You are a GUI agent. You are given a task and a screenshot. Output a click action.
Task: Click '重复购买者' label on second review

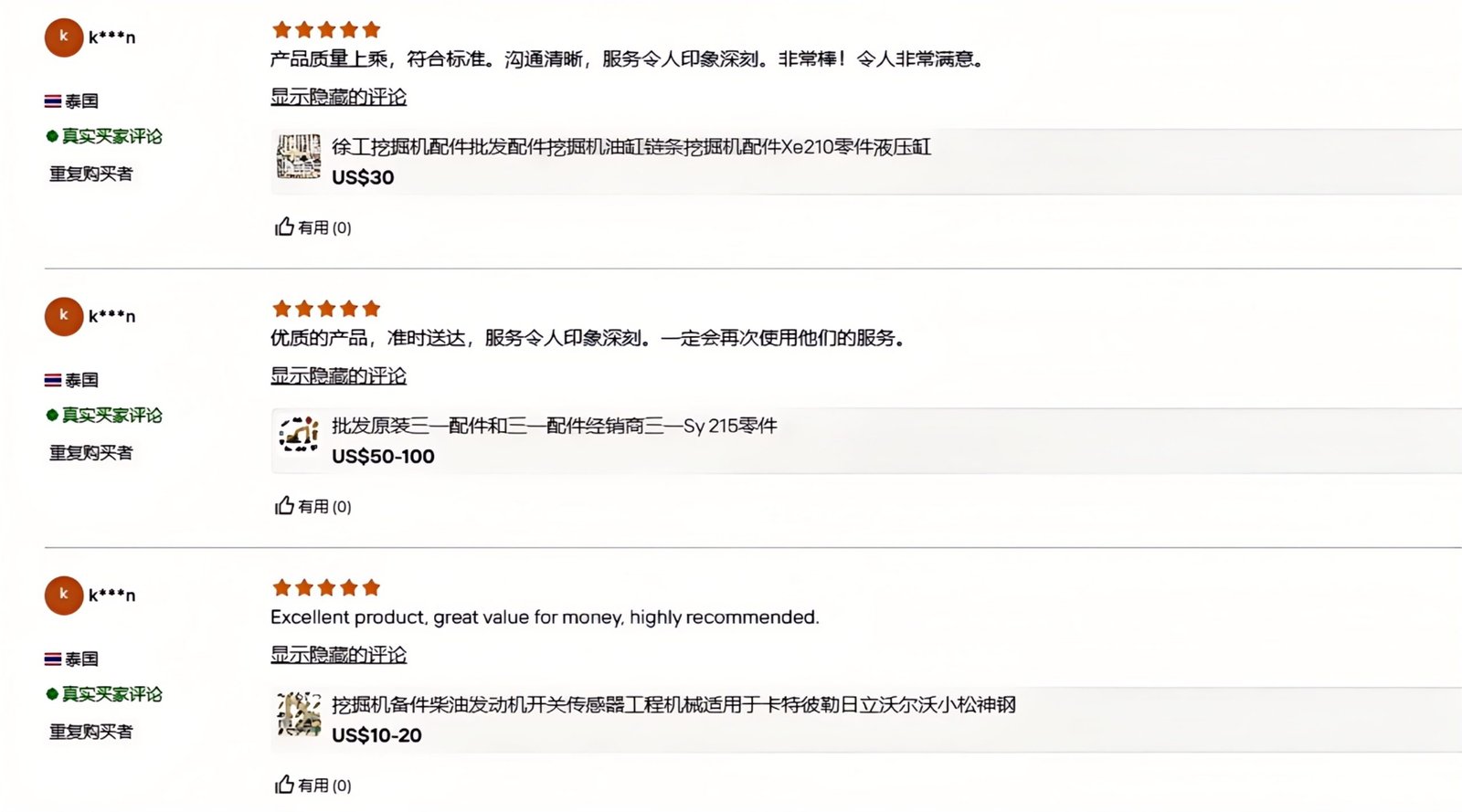coord(90,452)
